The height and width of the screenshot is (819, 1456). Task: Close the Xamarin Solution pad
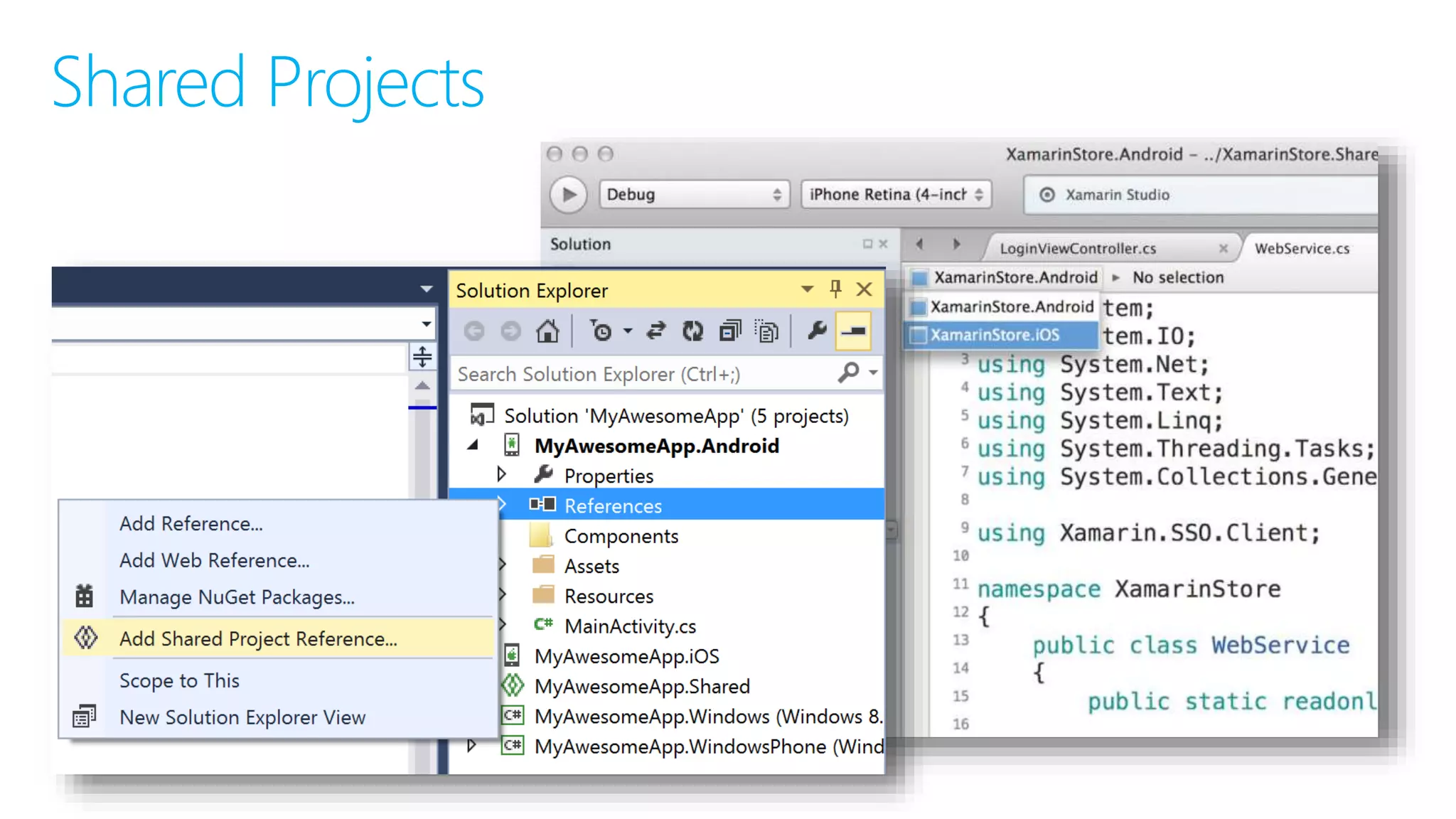pyautogui.click(x=883, y=244)
